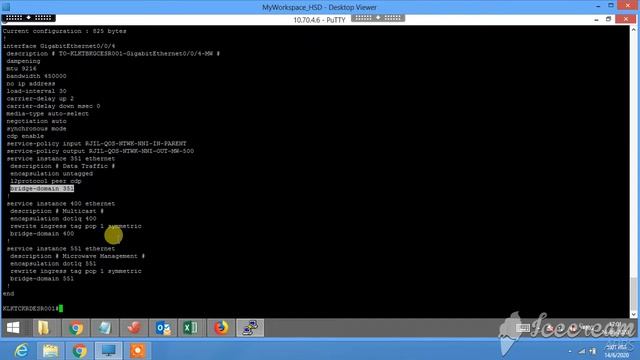Select the PuTTY icon in remote taskbar
The height and width of the screenshot is (360, 640).
[250, 328]
